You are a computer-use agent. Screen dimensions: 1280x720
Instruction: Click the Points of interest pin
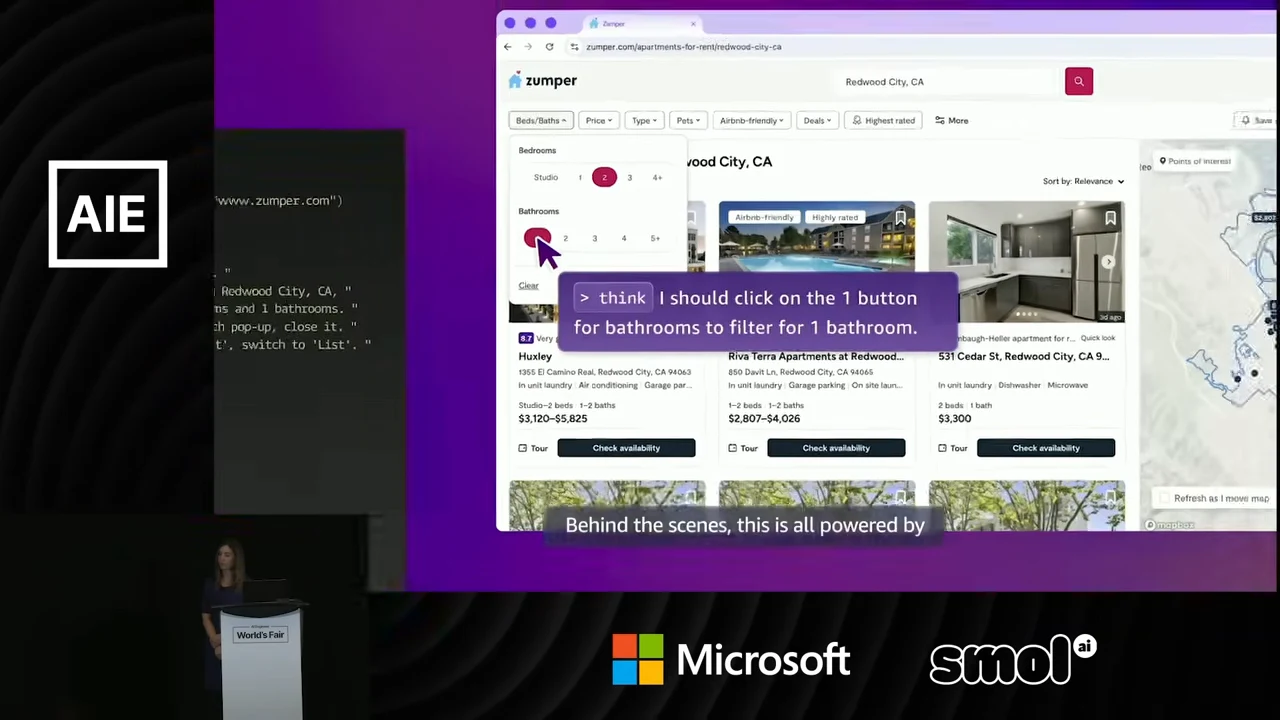pos(1162,161)
